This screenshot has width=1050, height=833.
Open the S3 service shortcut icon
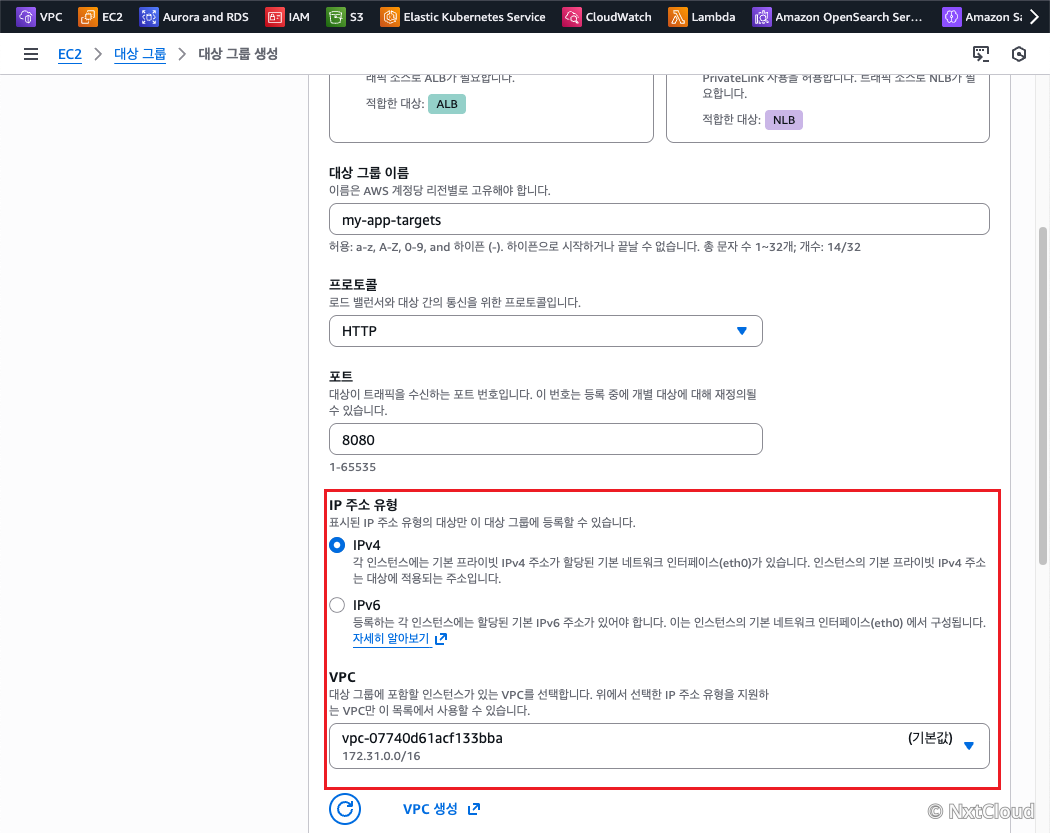pyautogui.click(x=335, y=17)
